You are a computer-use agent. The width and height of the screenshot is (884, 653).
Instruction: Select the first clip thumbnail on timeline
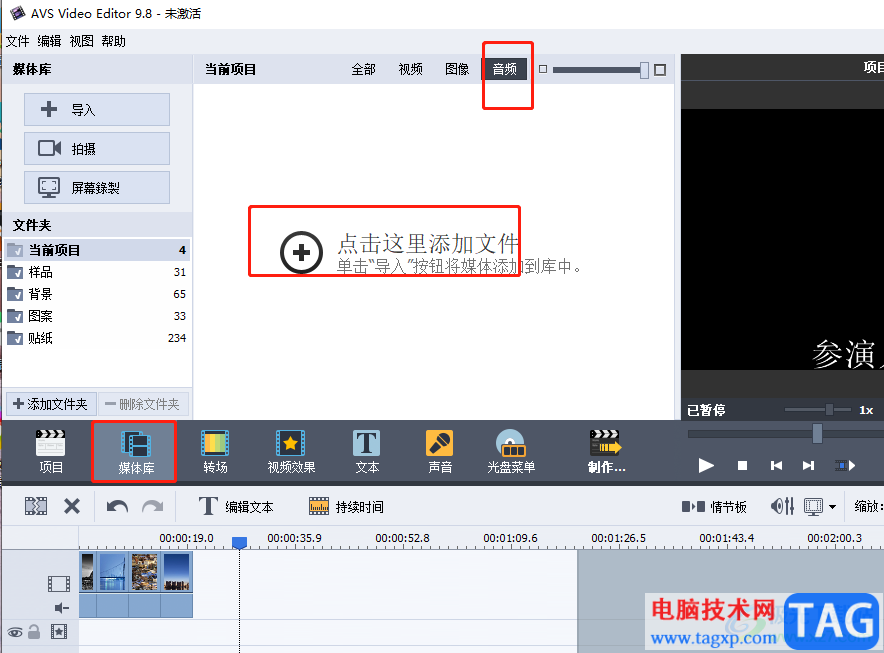87,572
